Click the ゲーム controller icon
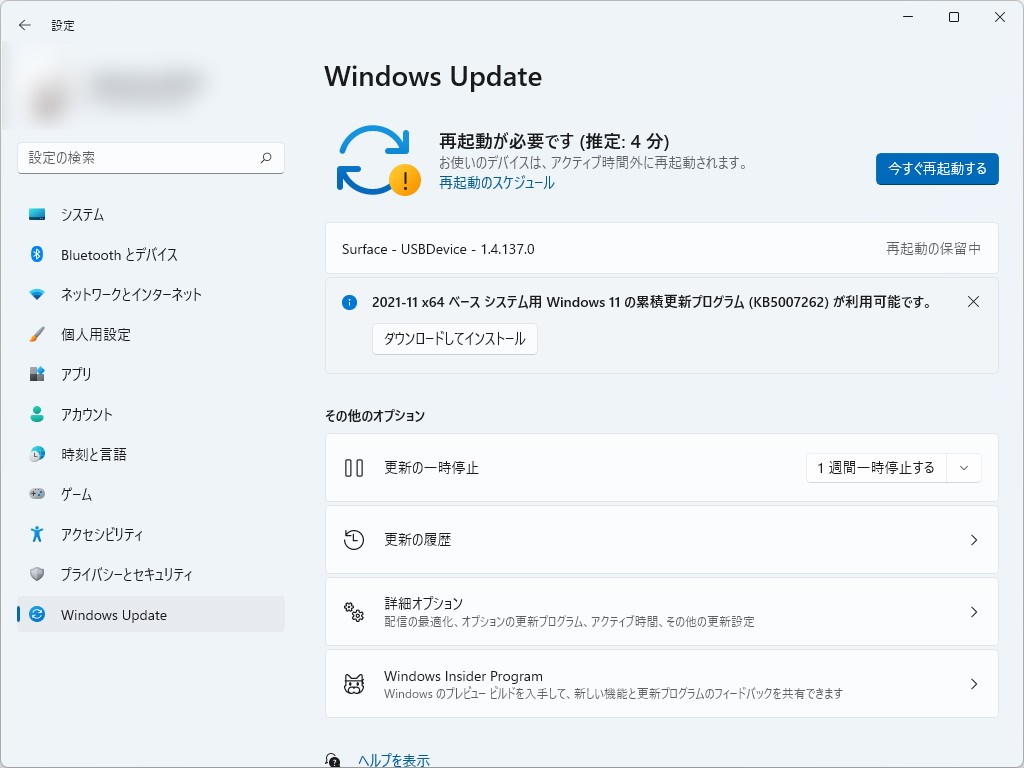The image size is (1024, 768). pyautogui.click(x=34, y=494)
